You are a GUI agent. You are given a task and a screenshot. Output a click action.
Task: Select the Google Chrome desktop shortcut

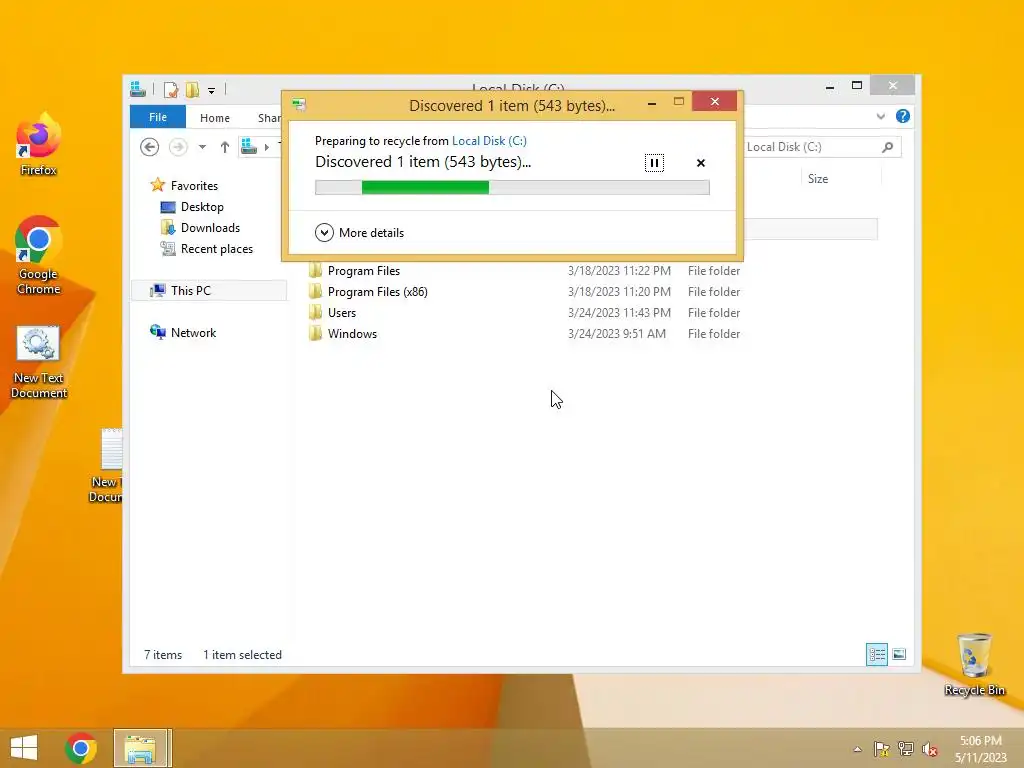point(39,255)
